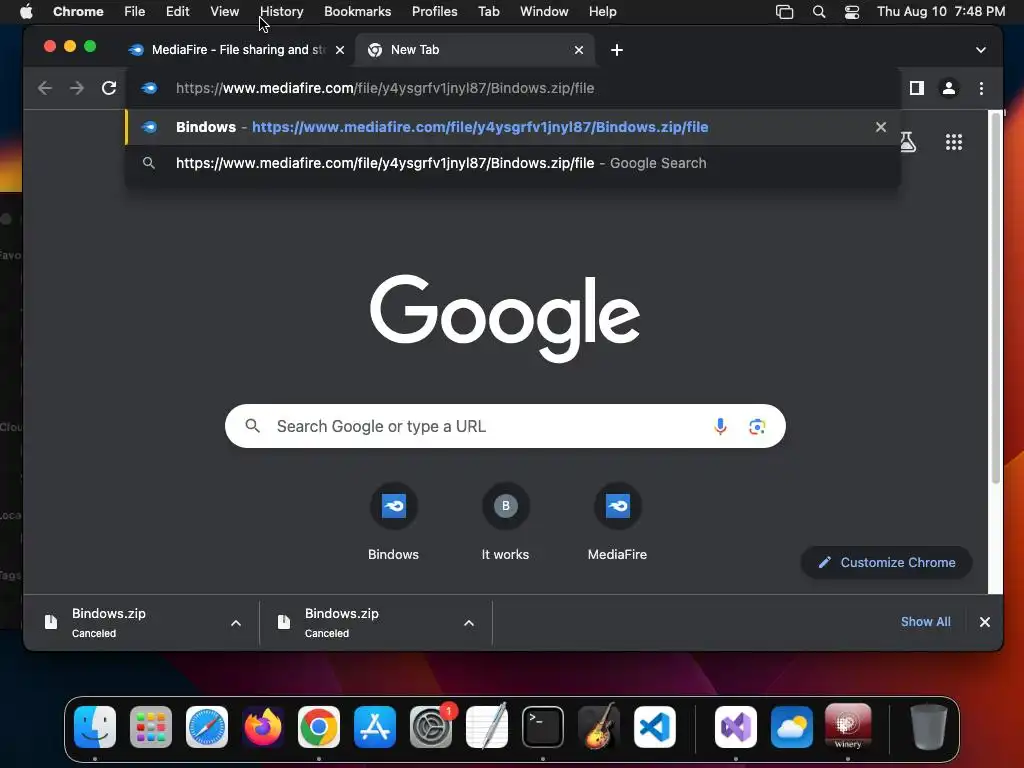Open the Bookmarks menu
Image resolution: width=1024 pixels, height=768 pixels.
357,12
